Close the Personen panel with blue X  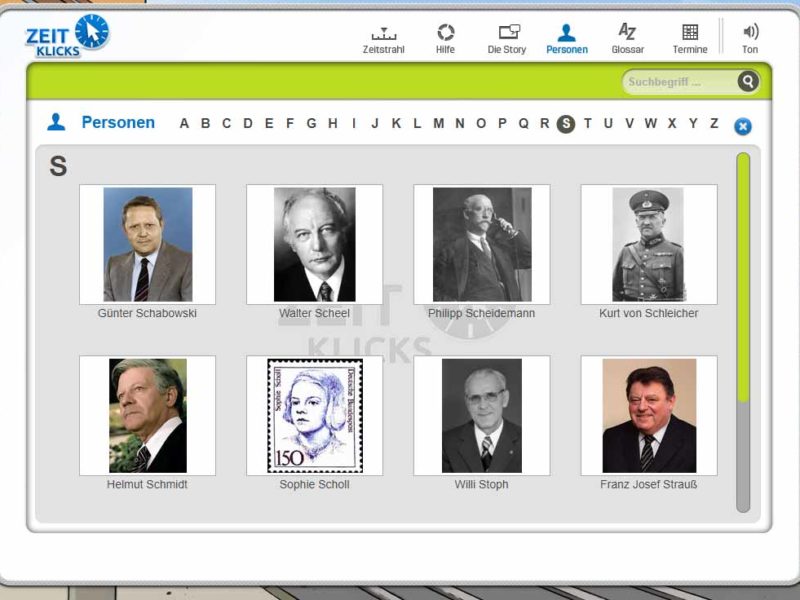(743, 126)
